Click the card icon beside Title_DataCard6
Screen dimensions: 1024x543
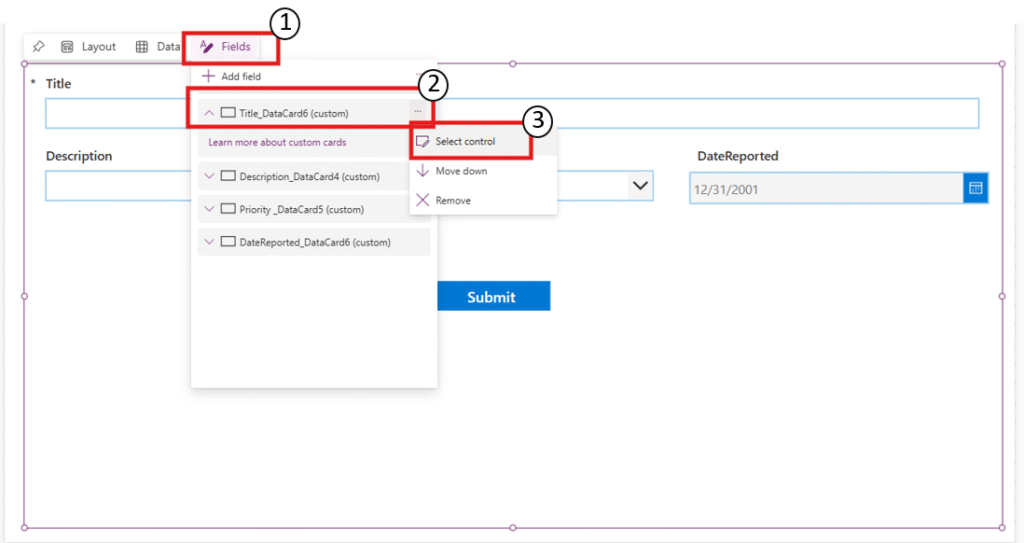(x=228, y=112)
